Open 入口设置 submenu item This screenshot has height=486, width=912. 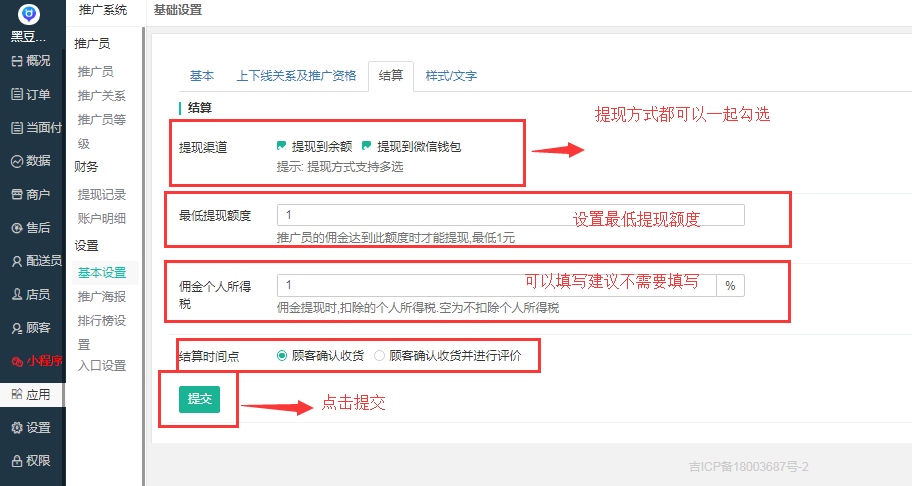click(102, 366)
